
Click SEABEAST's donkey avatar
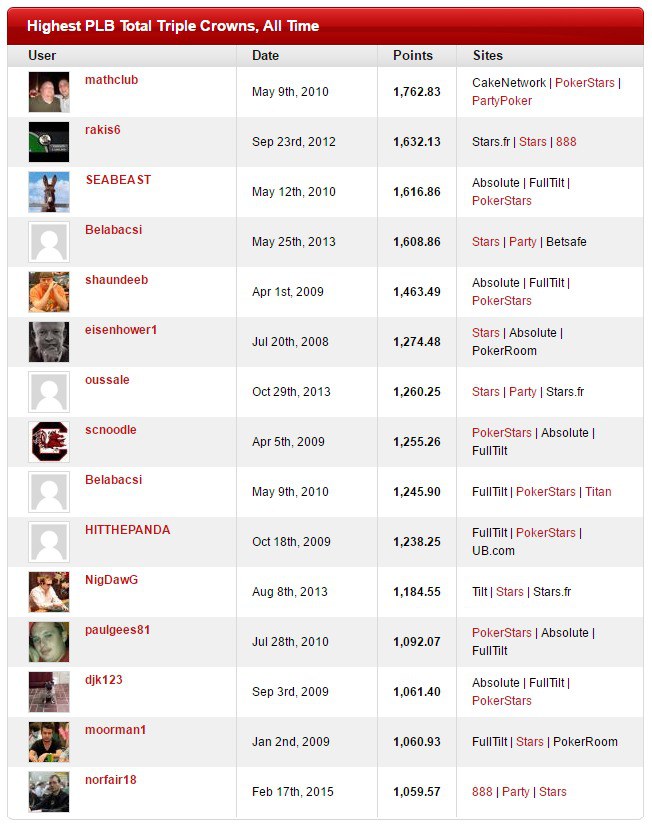pyautogui.click(x=49, y=192)
